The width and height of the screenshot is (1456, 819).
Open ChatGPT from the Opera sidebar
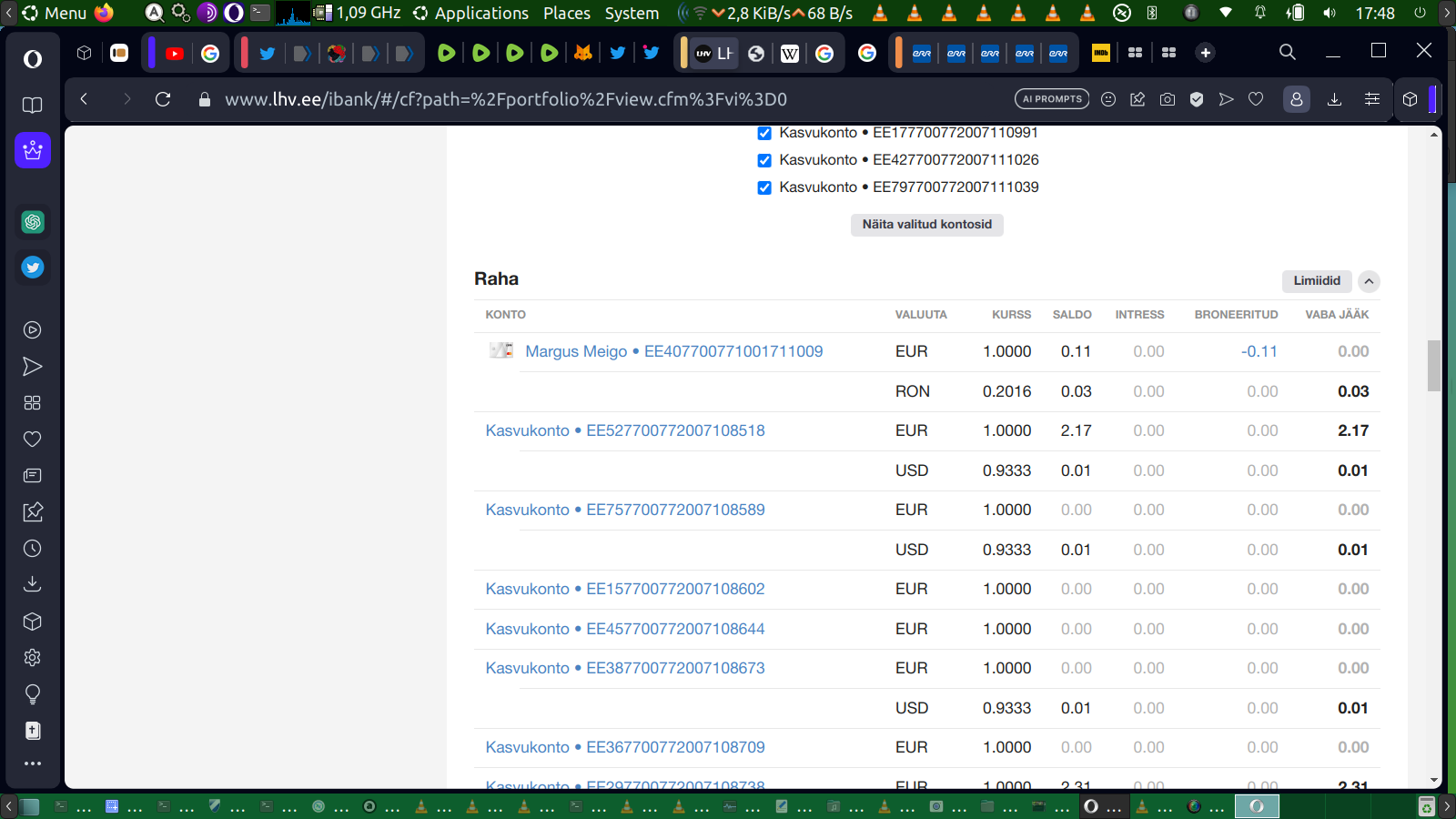(33, 222)
